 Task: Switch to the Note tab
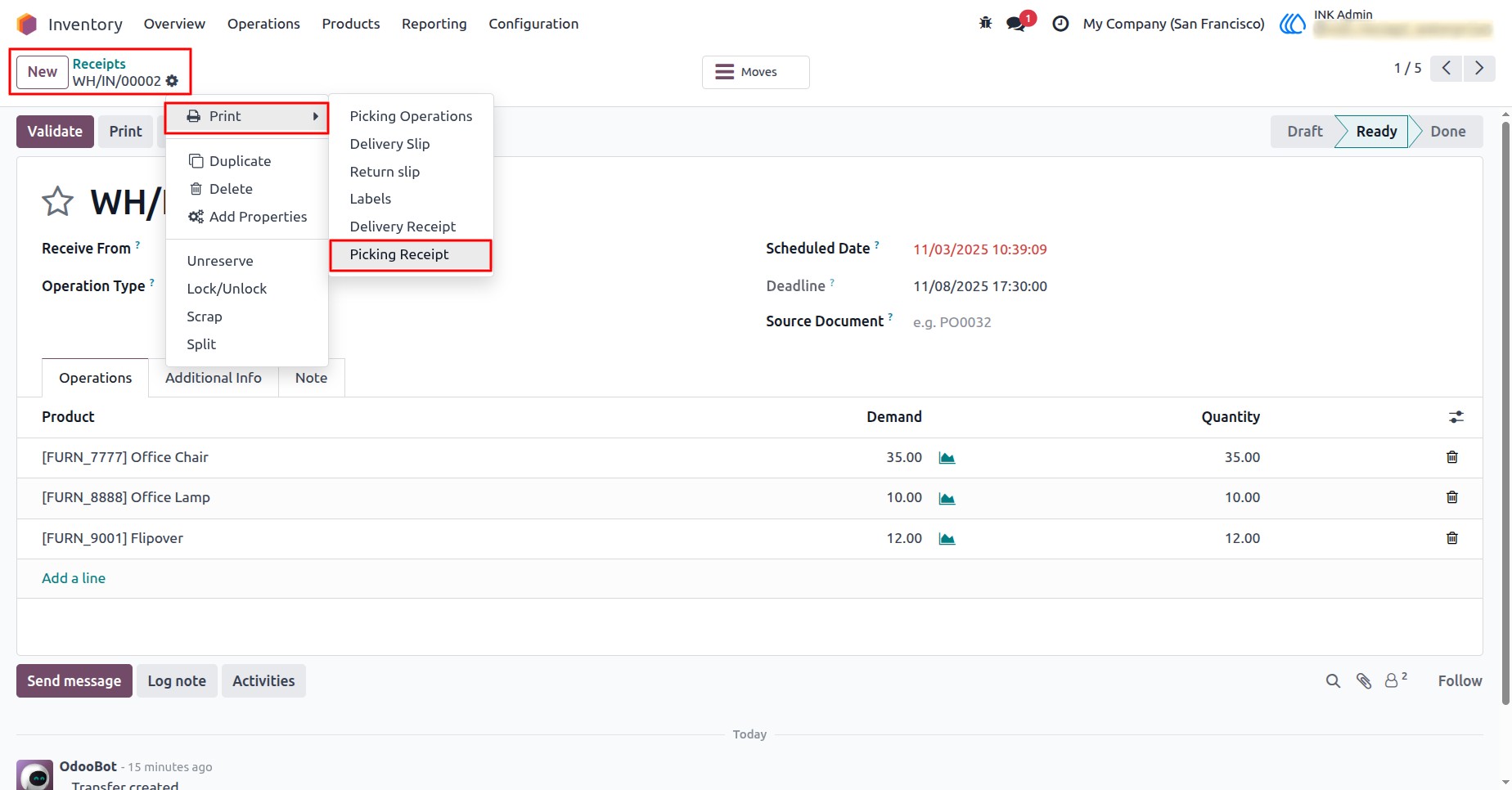(x=311, y=378)
